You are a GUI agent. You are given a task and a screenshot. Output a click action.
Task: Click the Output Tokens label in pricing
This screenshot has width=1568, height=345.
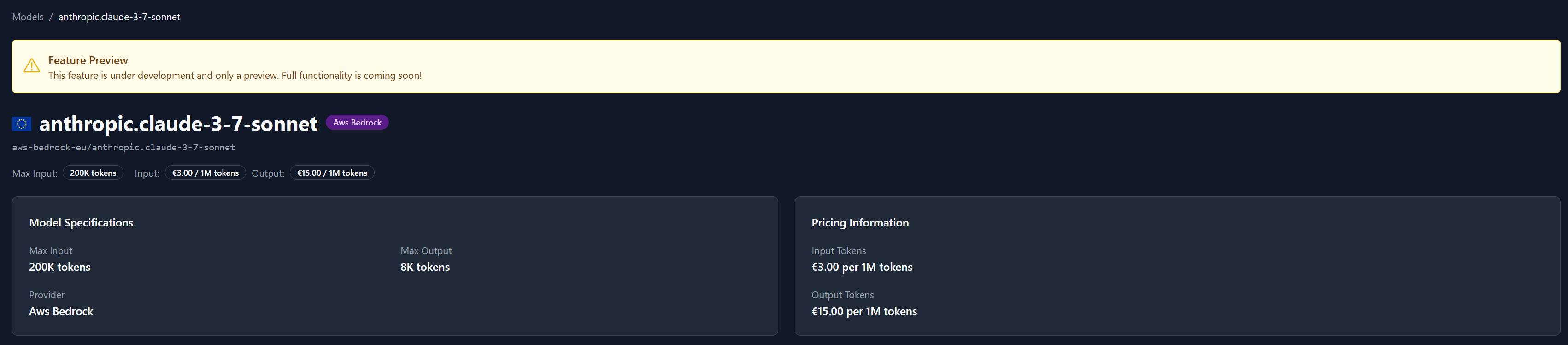pos(842,295)
